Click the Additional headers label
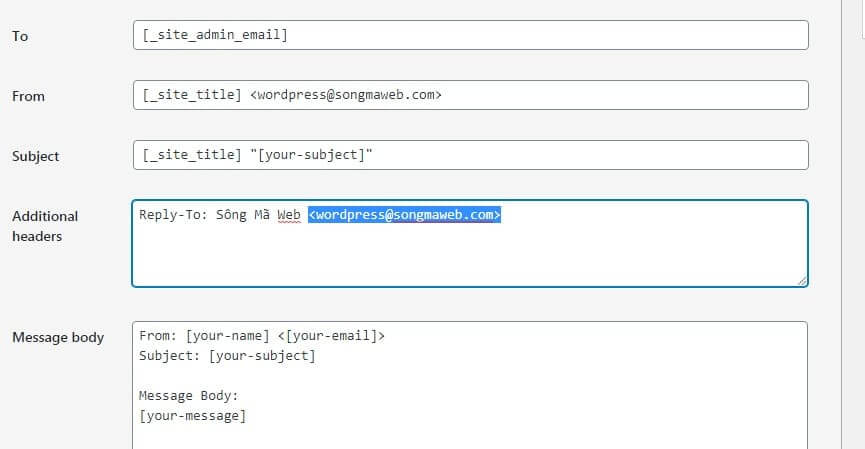This screenshot has width=865, height=449. (45, 226)
